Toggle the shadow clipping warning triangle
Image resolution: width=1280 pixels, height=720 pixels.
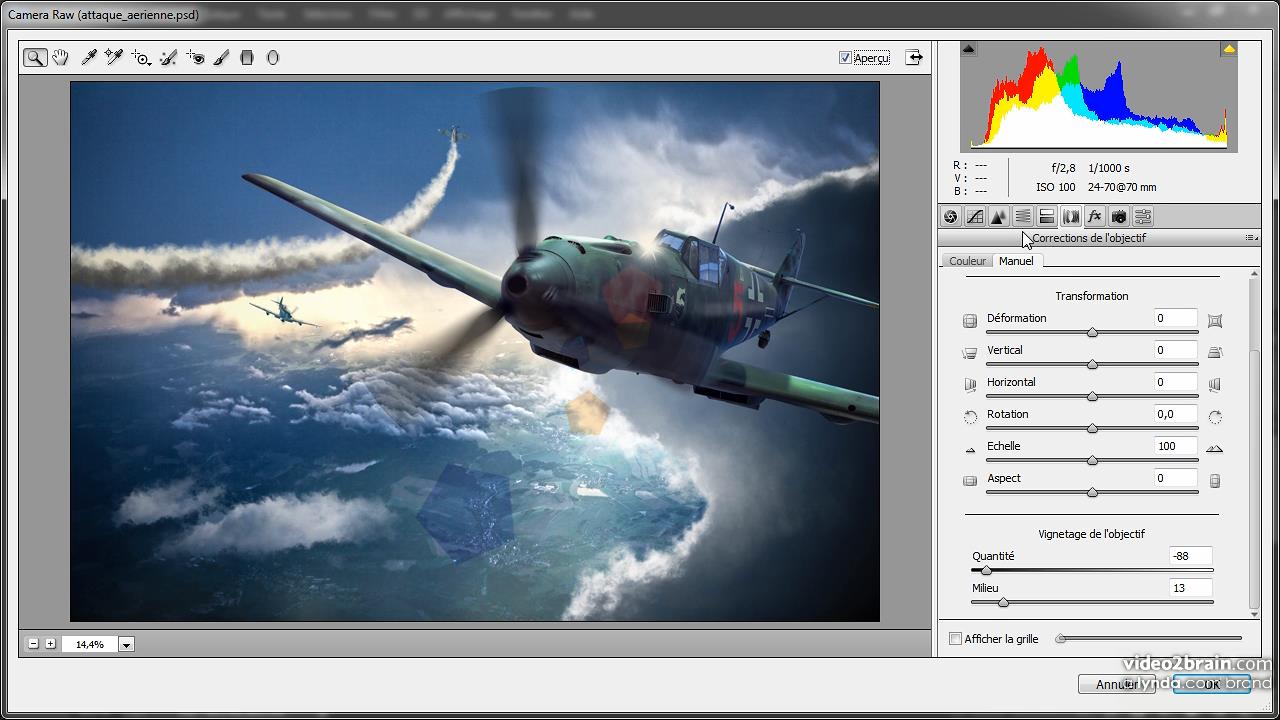(x=968, y=49)
